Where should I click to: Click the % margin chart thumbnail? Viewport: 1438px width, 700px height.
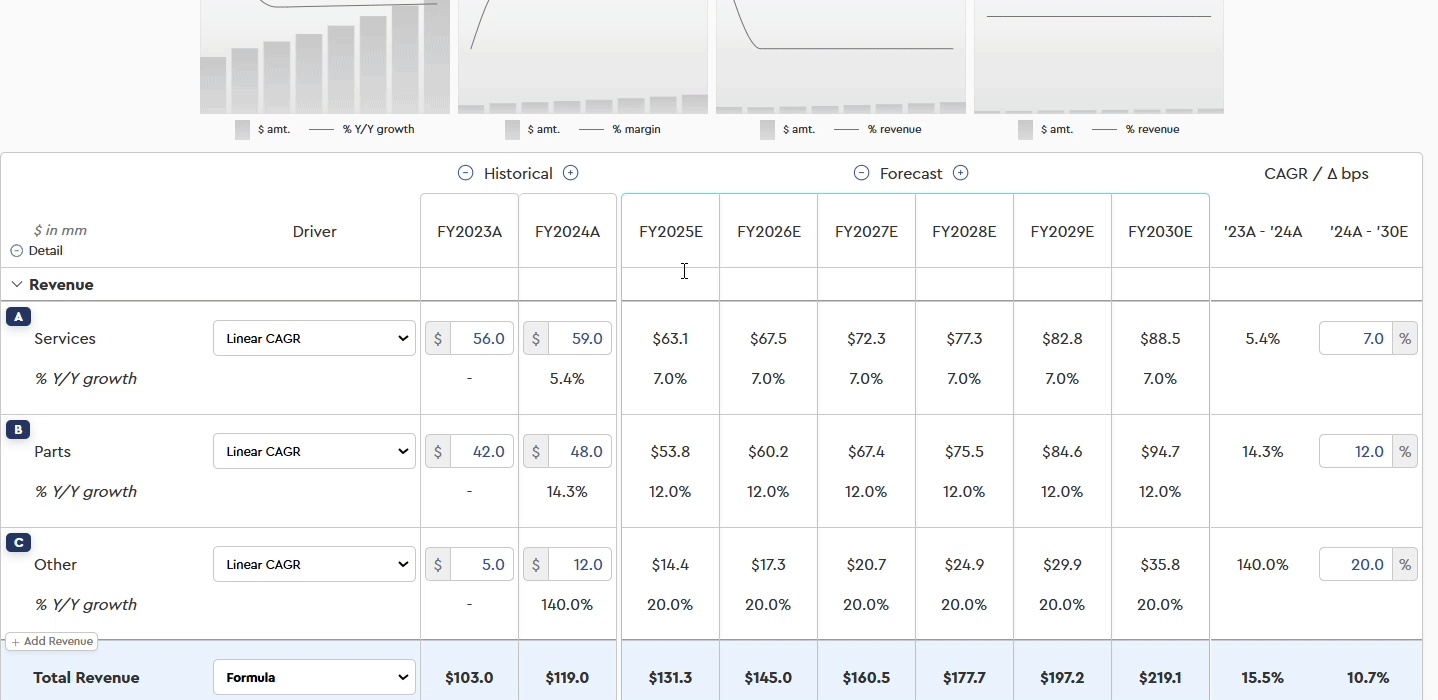click(x=582, y=58)
